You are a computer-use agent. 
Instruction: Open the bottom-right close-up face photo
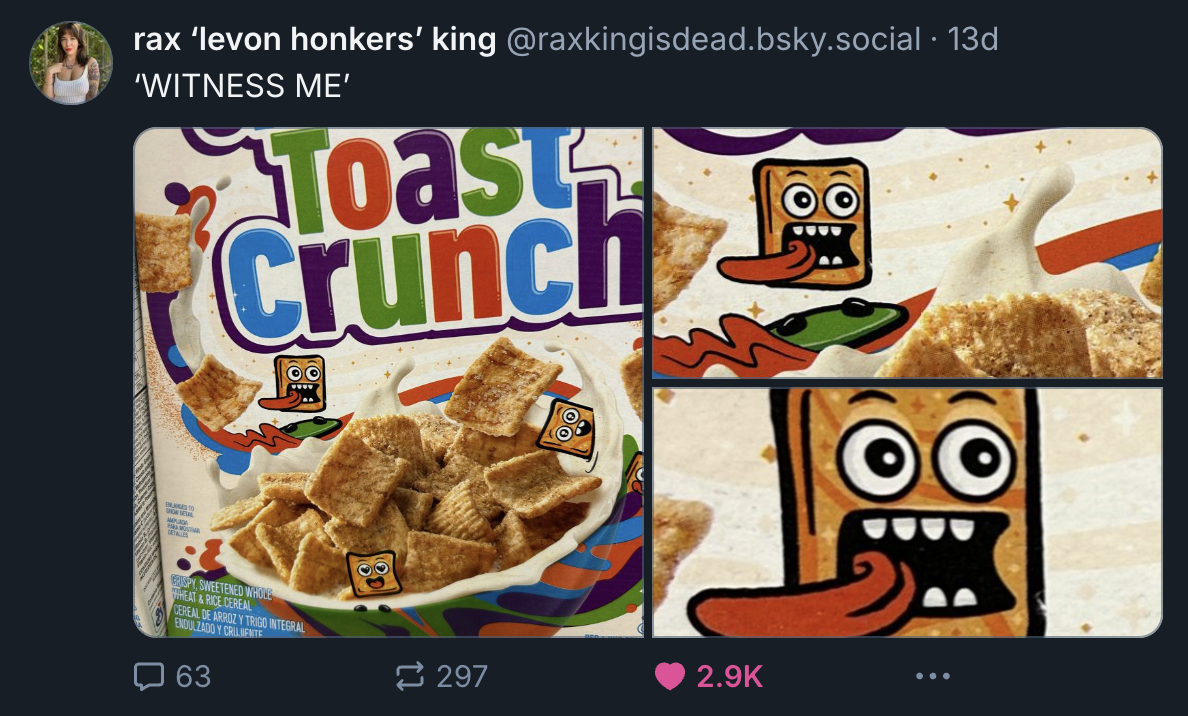point(907,512)
